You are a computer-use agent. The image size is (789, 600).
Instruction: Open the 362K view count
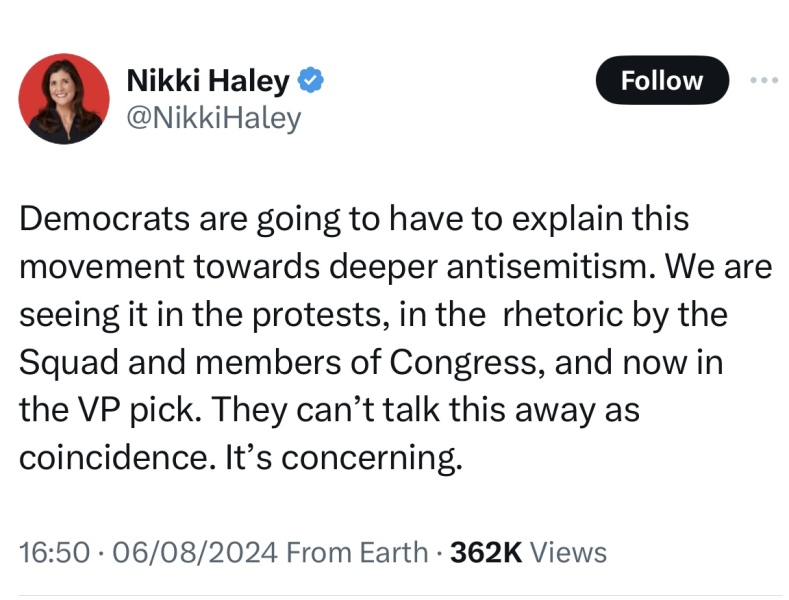[486, 551]
